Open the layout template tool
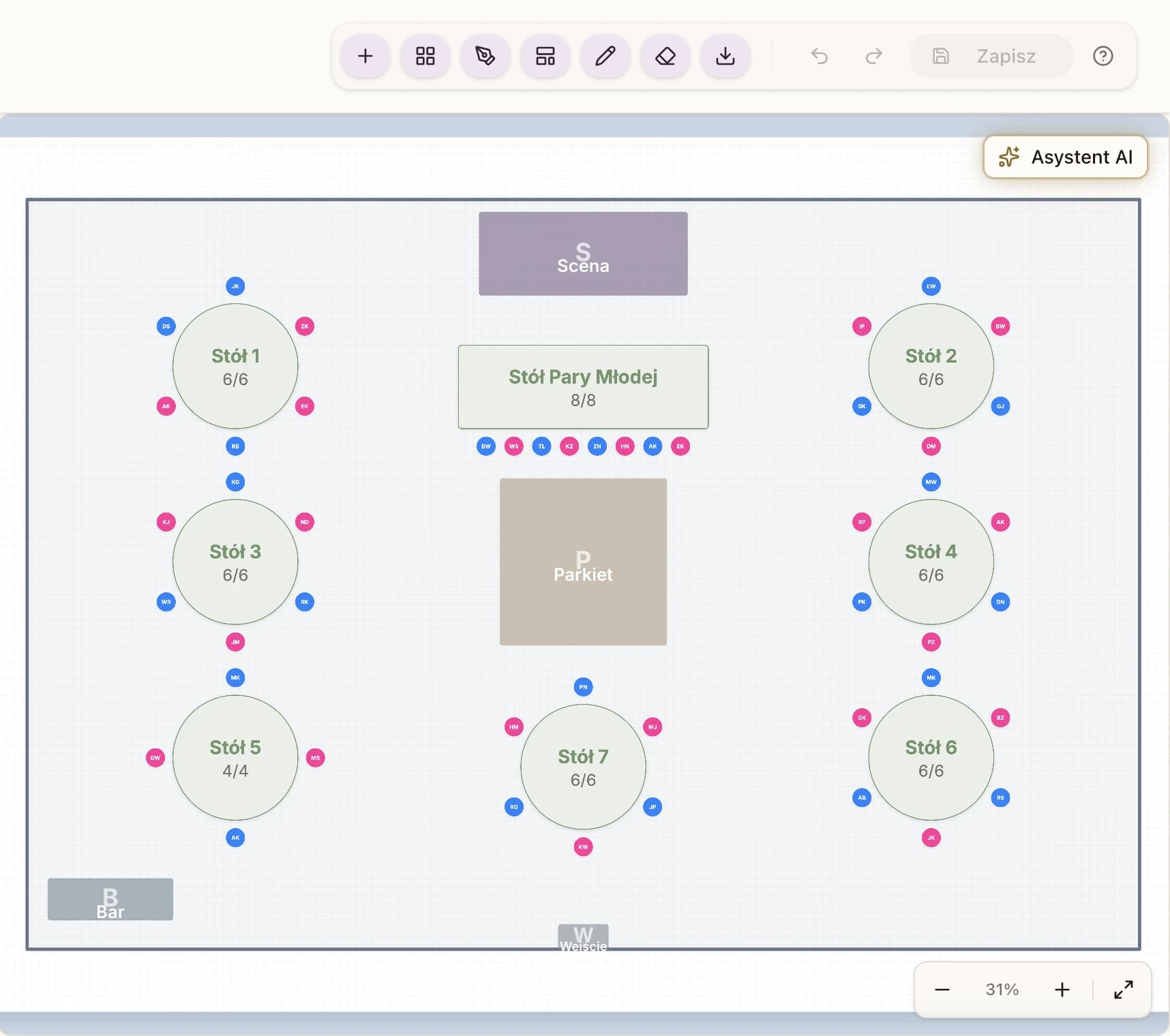Image resolution: width=1170 pixels, height=1036 pixels. [x=545, y=56]
